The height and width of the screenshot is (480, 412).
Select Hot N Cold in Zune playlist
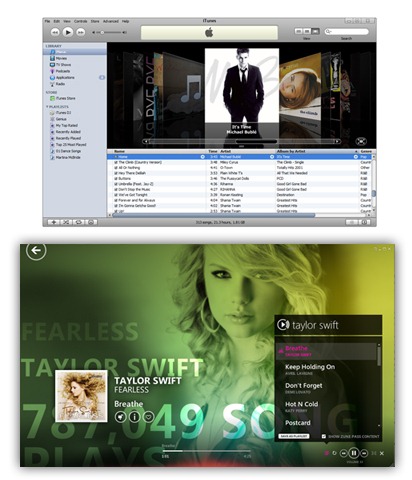pyautogui.click(x=301, y=406)
